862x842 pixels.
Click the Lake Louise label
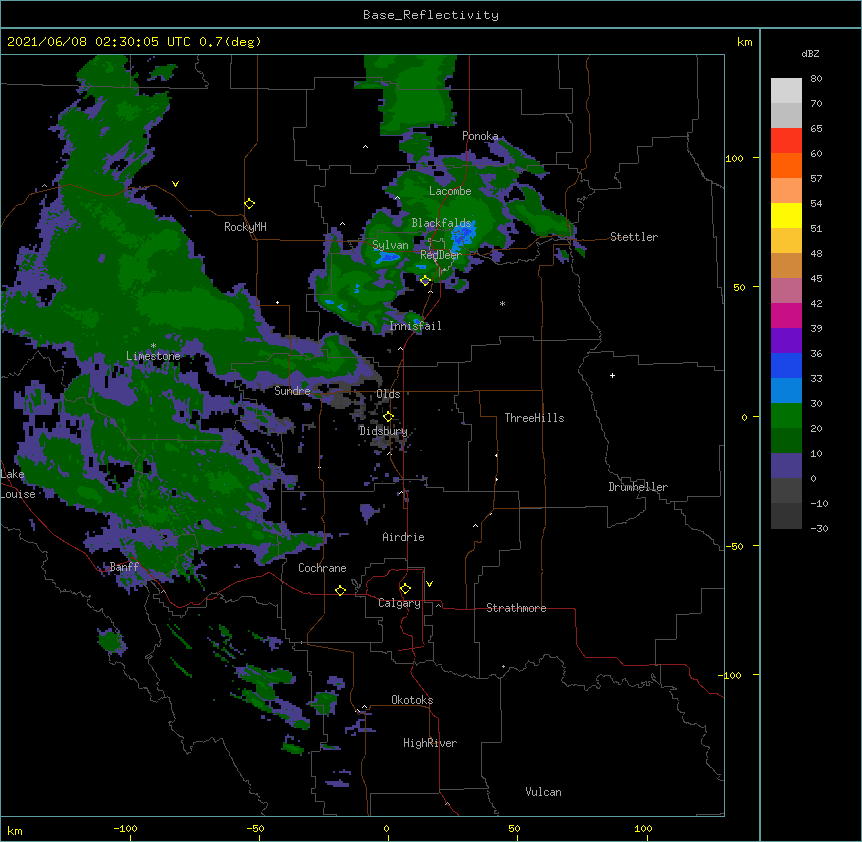point(18,484)
